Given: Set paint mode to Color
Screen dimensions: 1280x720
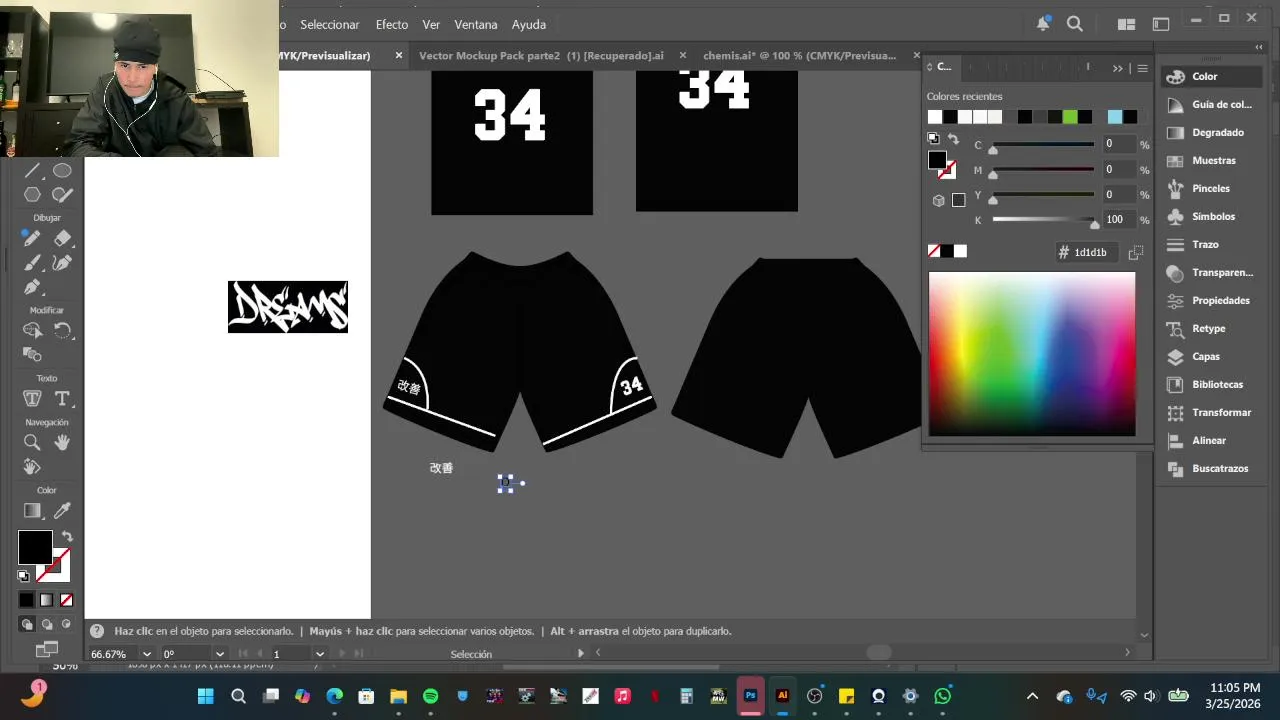Looking at the screenshot, I should tap(27, 600).
